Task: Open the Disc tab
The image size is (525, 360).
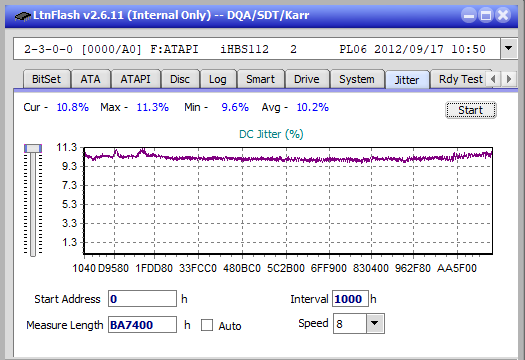Action: 180,79
